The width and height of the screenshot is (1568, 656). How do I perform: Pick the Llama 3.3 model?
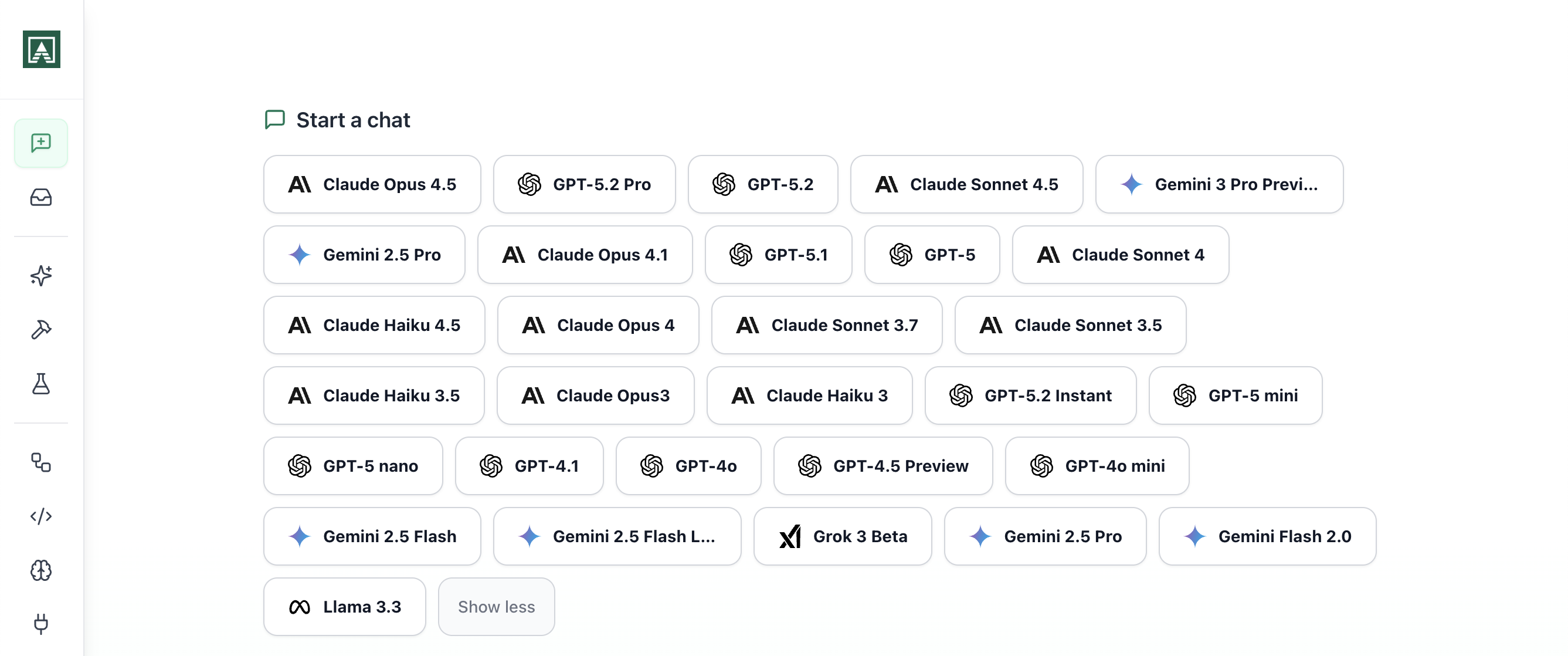[345, 607]
